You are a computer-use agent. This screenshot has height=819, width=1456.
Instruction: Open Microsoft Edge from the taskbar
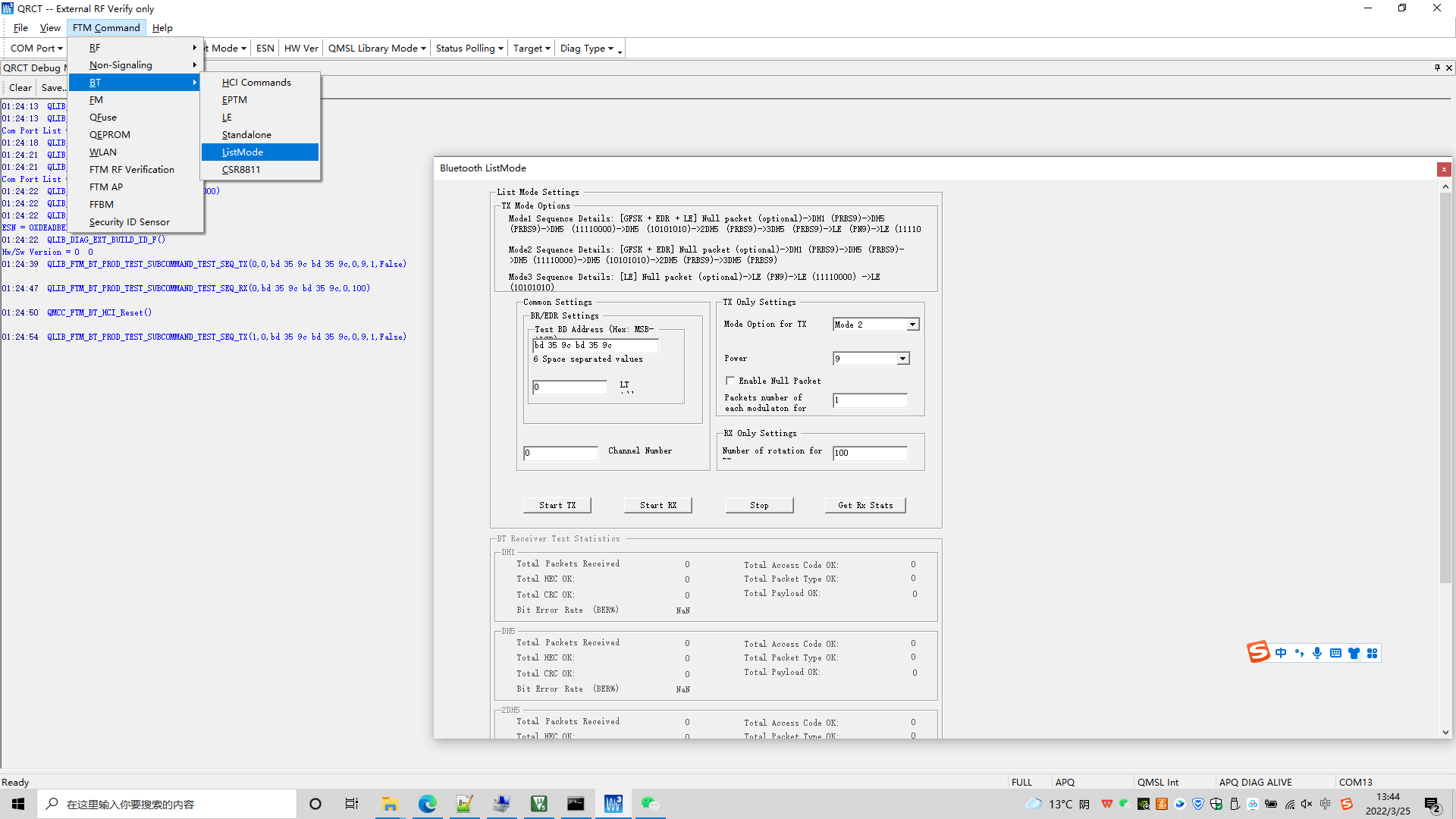[427, 804]
